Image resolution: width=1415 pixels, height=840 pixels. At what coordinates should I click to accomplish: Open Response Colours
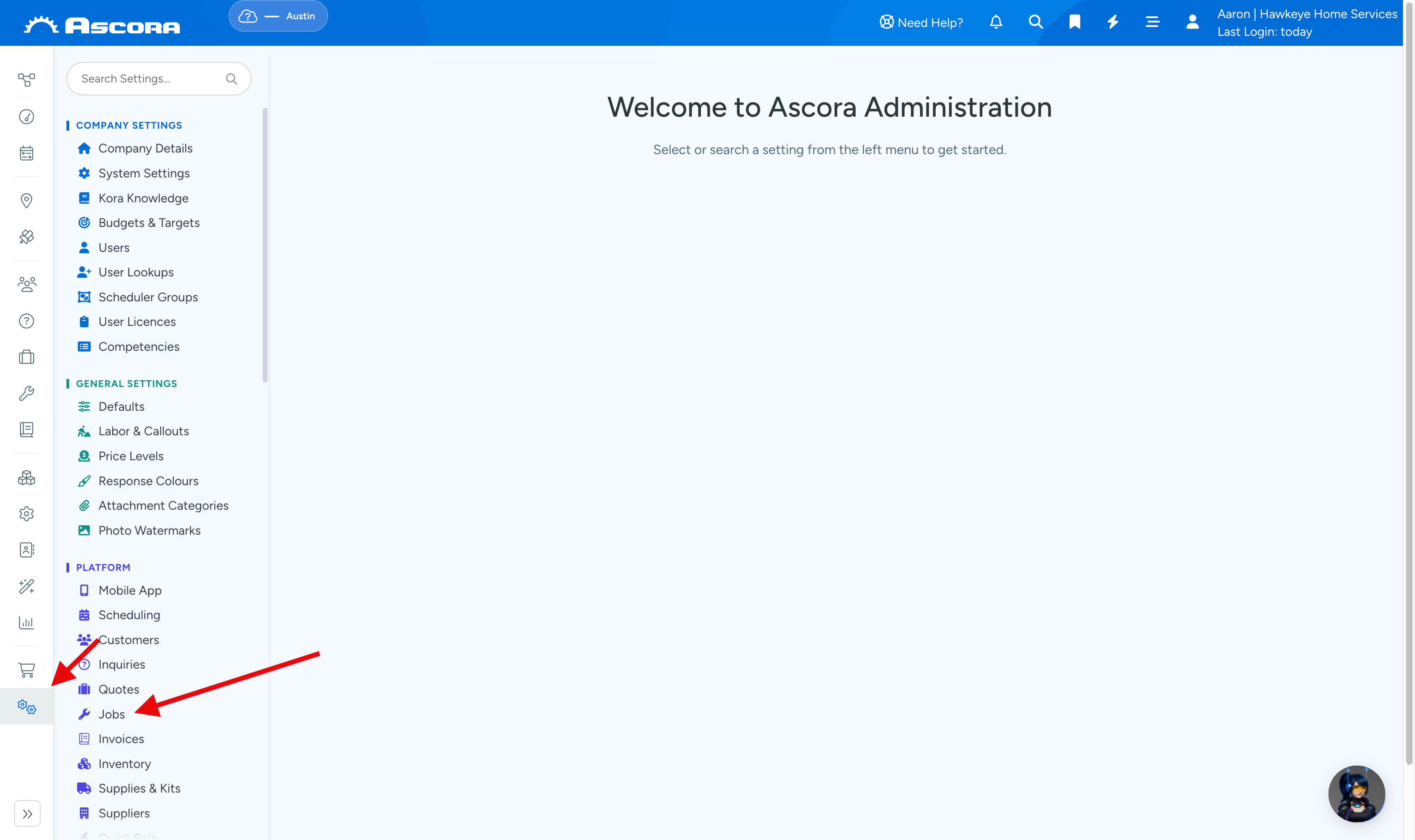tap(149, 481)
